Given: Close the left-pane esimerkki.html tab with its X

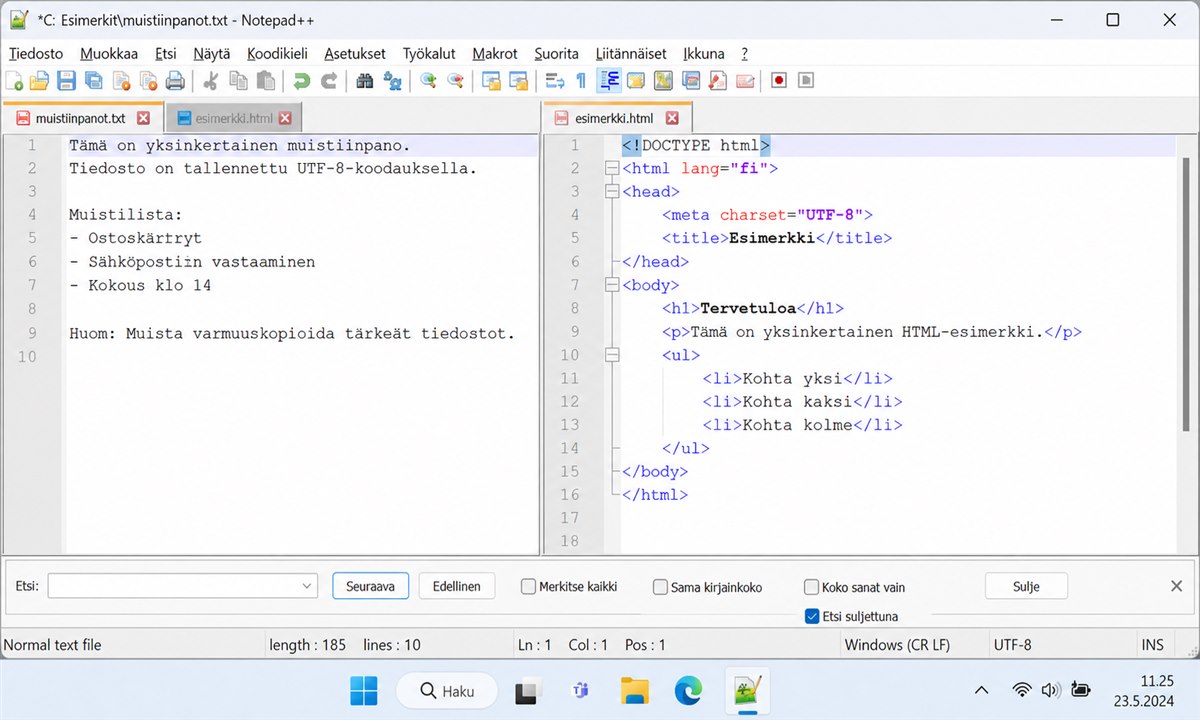Looking at the screenshot, I should (x=285, y=118).
